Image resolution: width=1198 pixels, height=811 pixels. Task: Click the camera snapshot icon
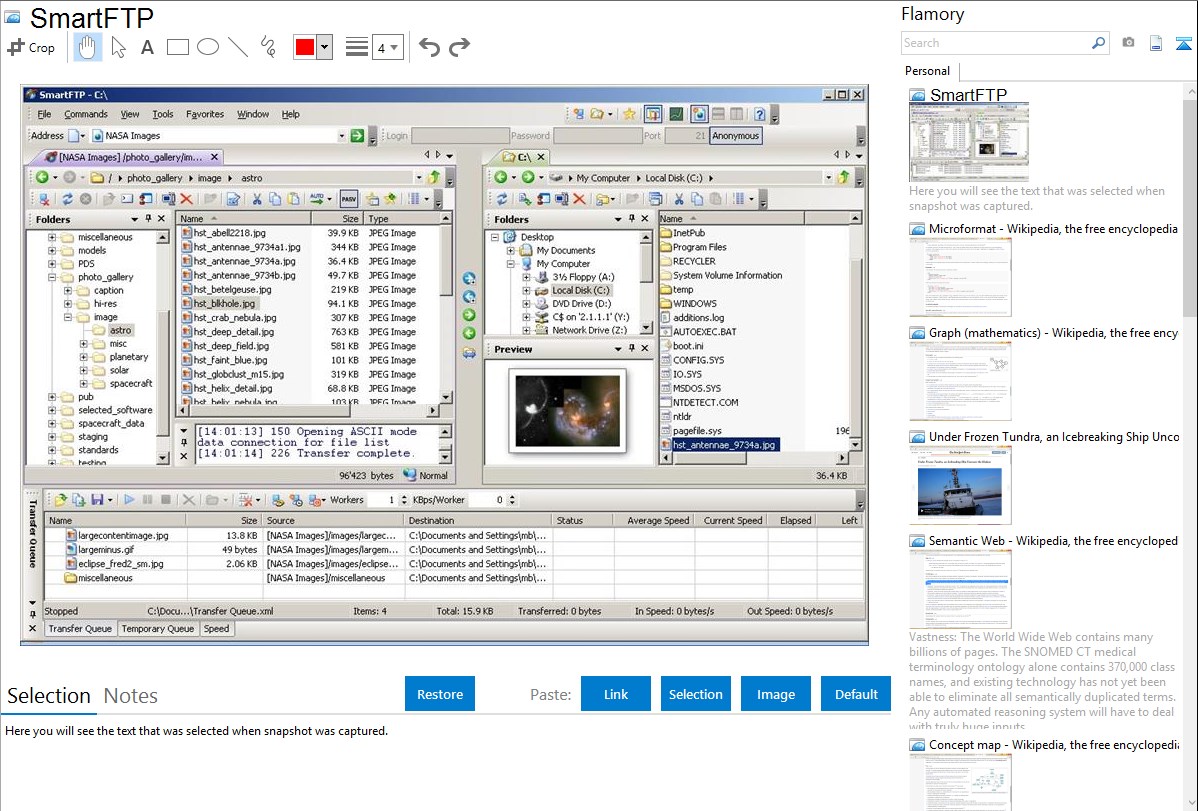[x=1128, y=43]
